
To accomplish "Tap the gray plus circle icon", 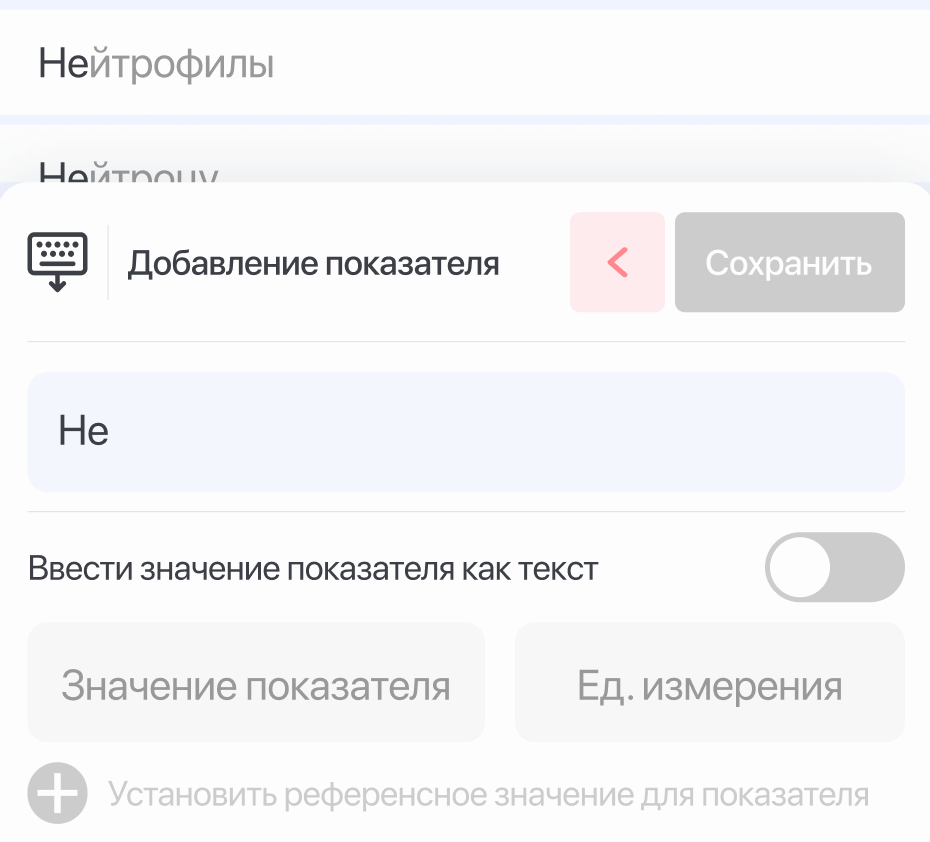I will coord(57,795).
